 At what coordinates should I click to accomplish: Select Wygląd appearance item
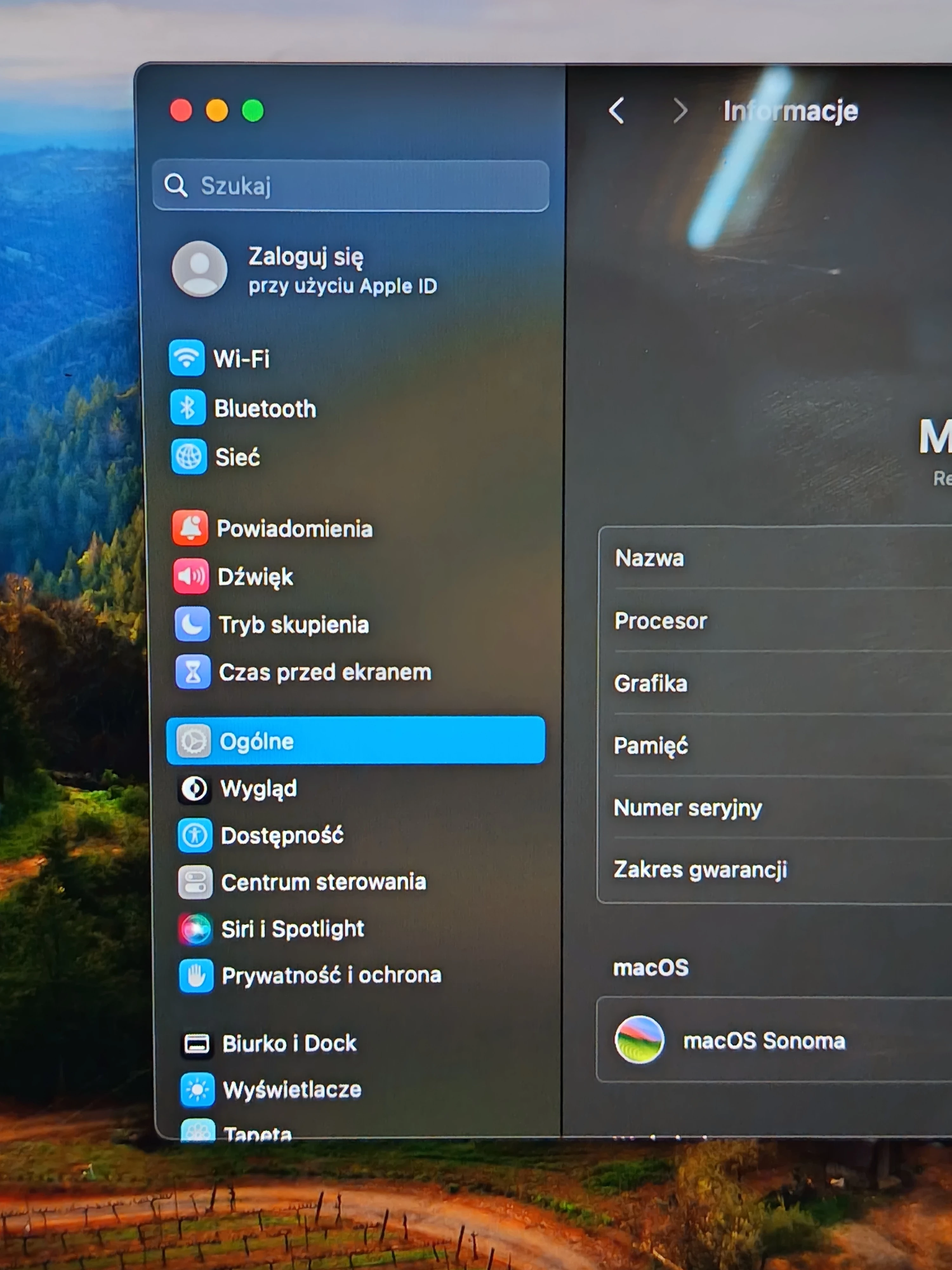(259, 788)
